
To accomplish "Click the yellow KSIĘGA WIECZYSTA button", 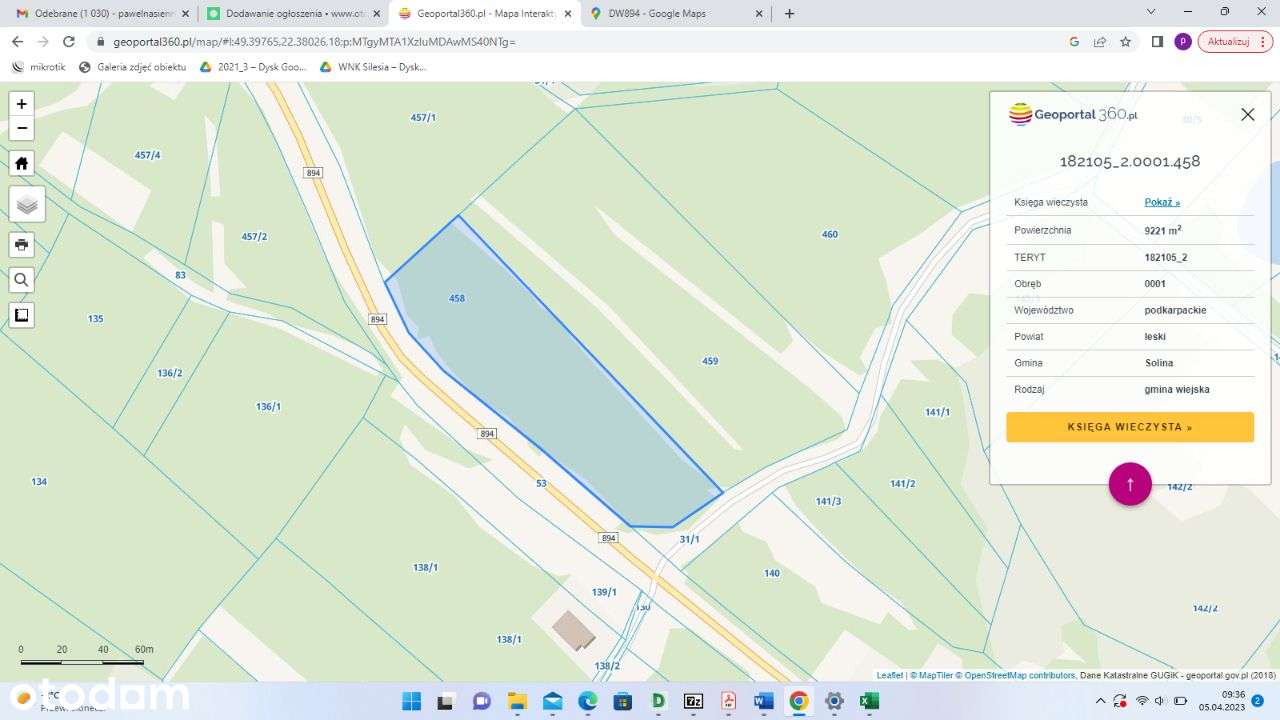I will (1130, 427).
